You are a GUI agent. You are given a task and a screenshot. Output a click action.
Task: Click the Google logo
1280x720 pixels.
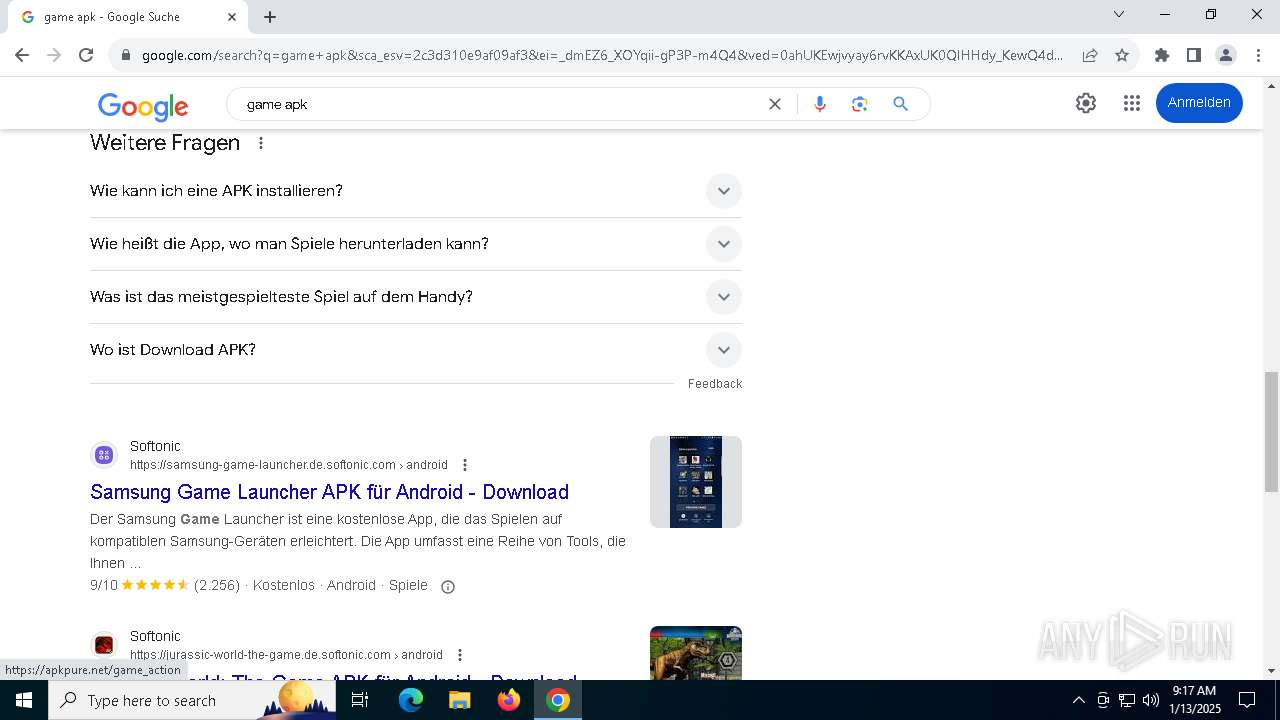tap(143, 105)
